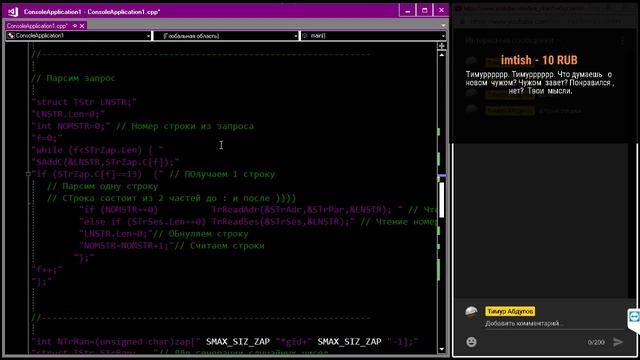Click the Тимур Абдулов yellow name badge
The height and width of the screenshot is (360, 640).
[x=510, y=311]
